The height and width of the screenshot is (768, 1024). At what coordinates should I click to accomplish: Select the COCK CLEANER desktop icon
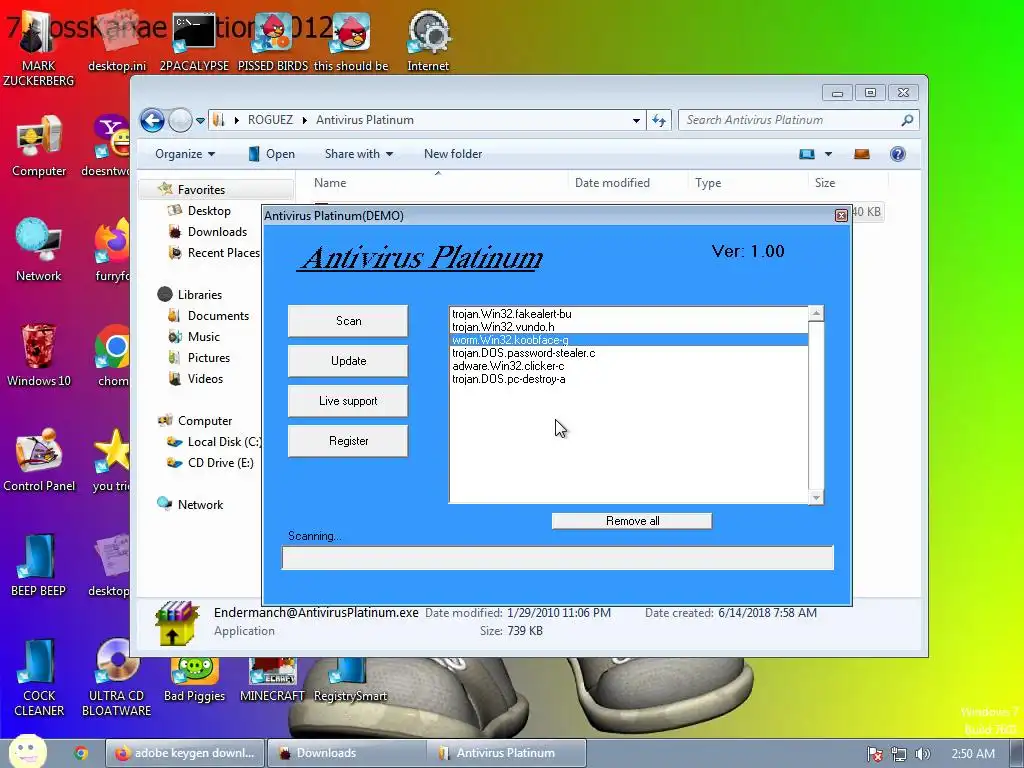(x=39, y=678)
